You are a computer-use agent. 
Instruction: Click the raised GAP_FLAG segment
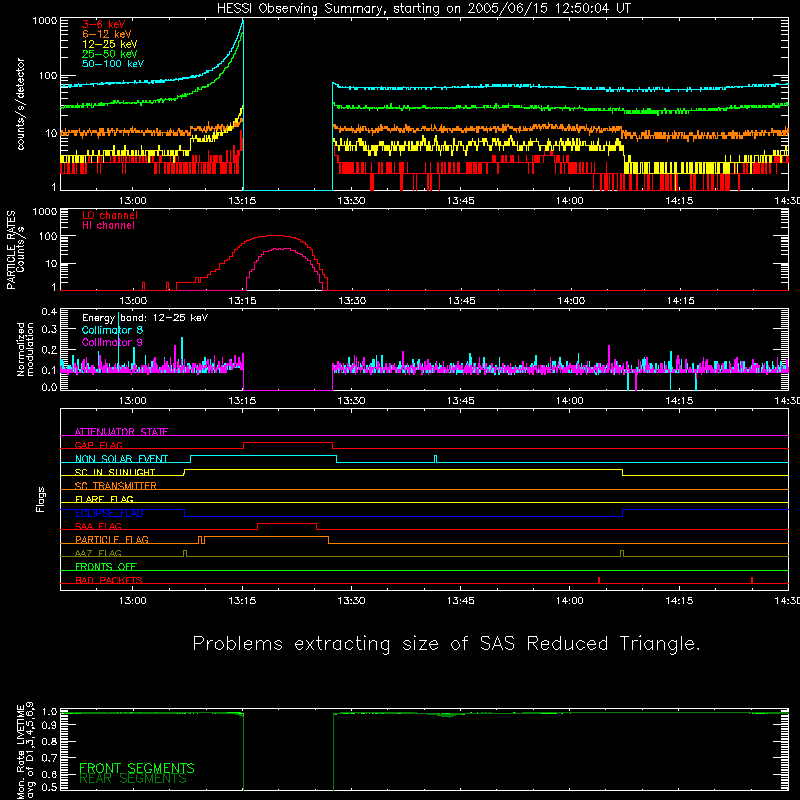(288, 443)
